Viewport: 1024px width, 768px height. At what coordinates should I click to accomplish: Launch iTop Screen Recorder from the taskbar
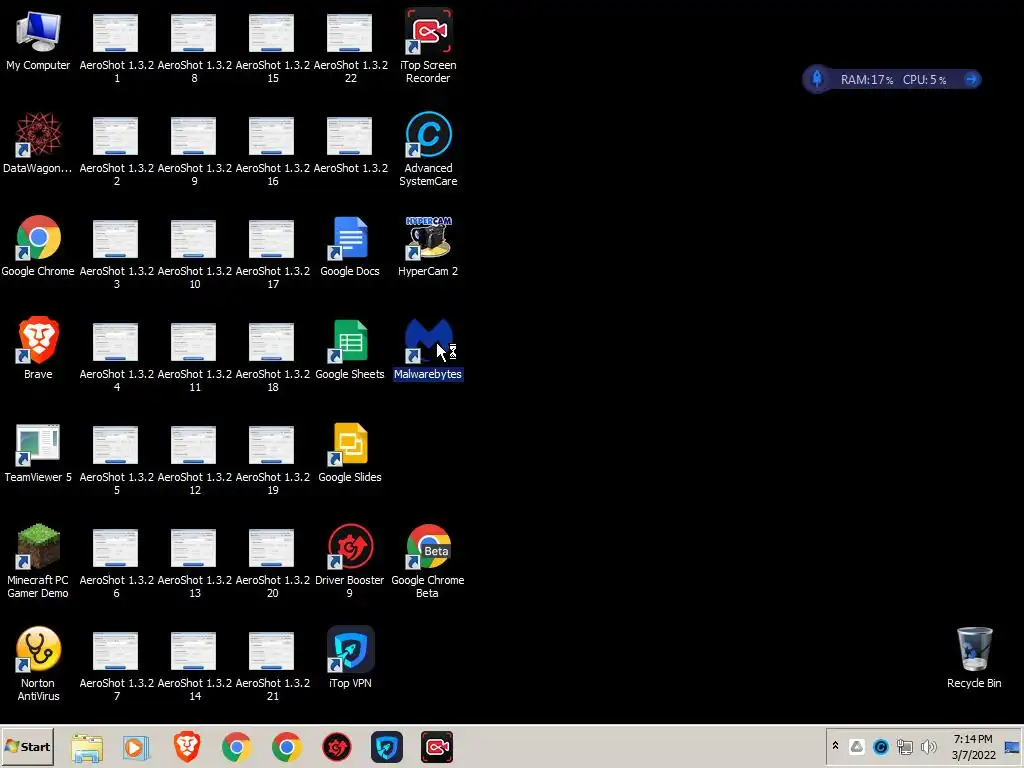point(437,747)
